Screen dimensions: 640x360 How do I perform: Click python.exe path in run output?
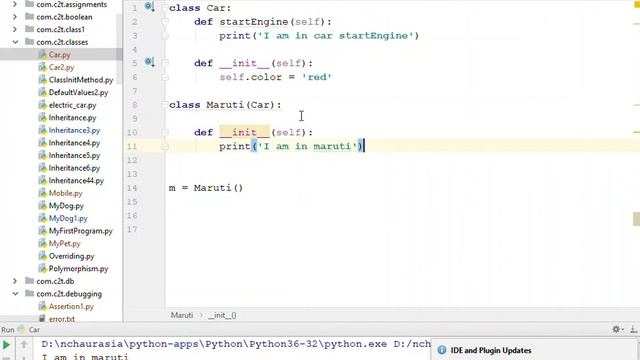click(214, 344)
